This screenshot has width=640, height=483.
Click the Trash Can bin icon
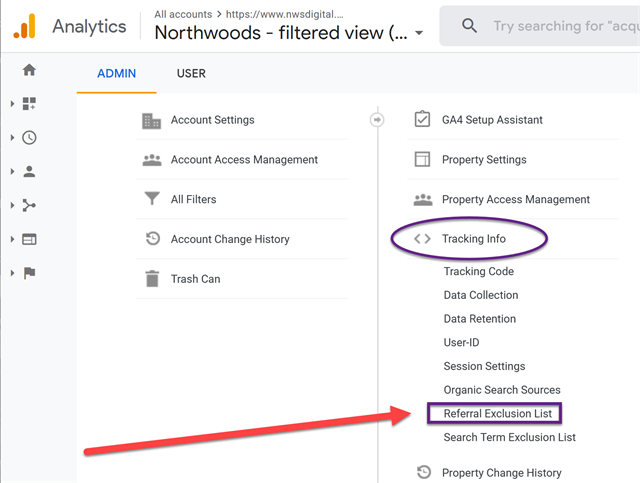tap(152, 278)
